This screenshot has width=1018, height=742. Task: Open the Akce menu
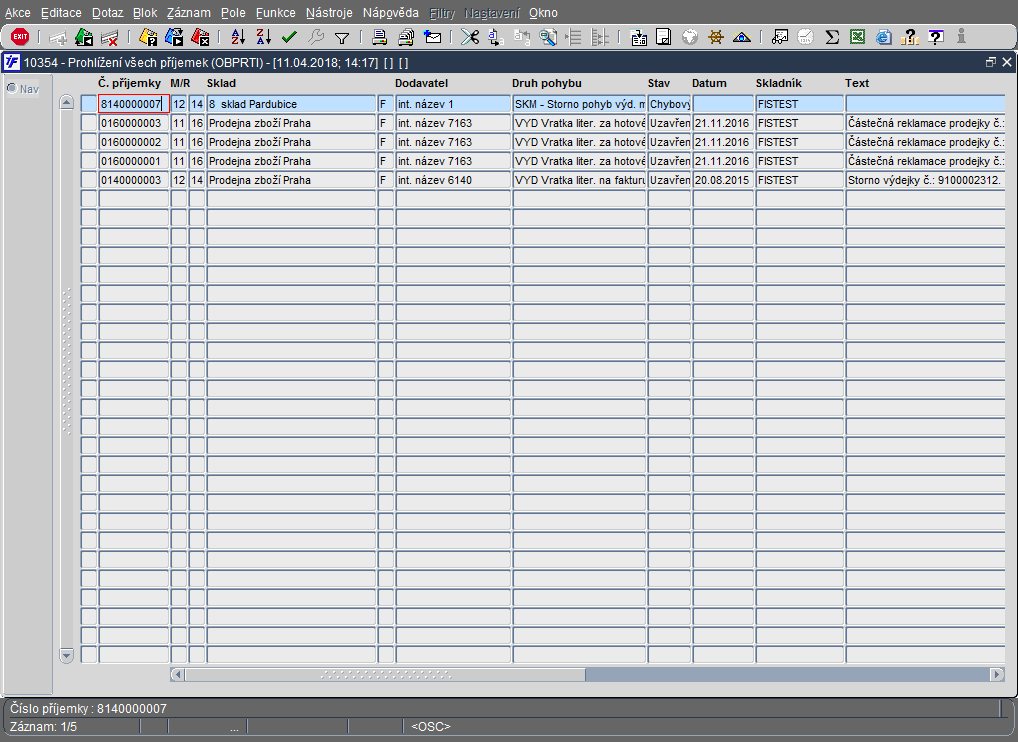[x=18, y=13]
